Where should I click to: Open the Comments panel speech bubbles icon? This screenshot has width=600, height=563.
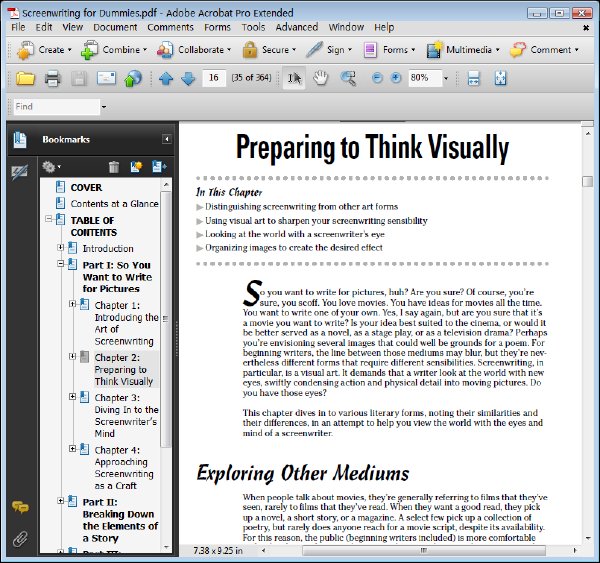click(x=20, y=507)
